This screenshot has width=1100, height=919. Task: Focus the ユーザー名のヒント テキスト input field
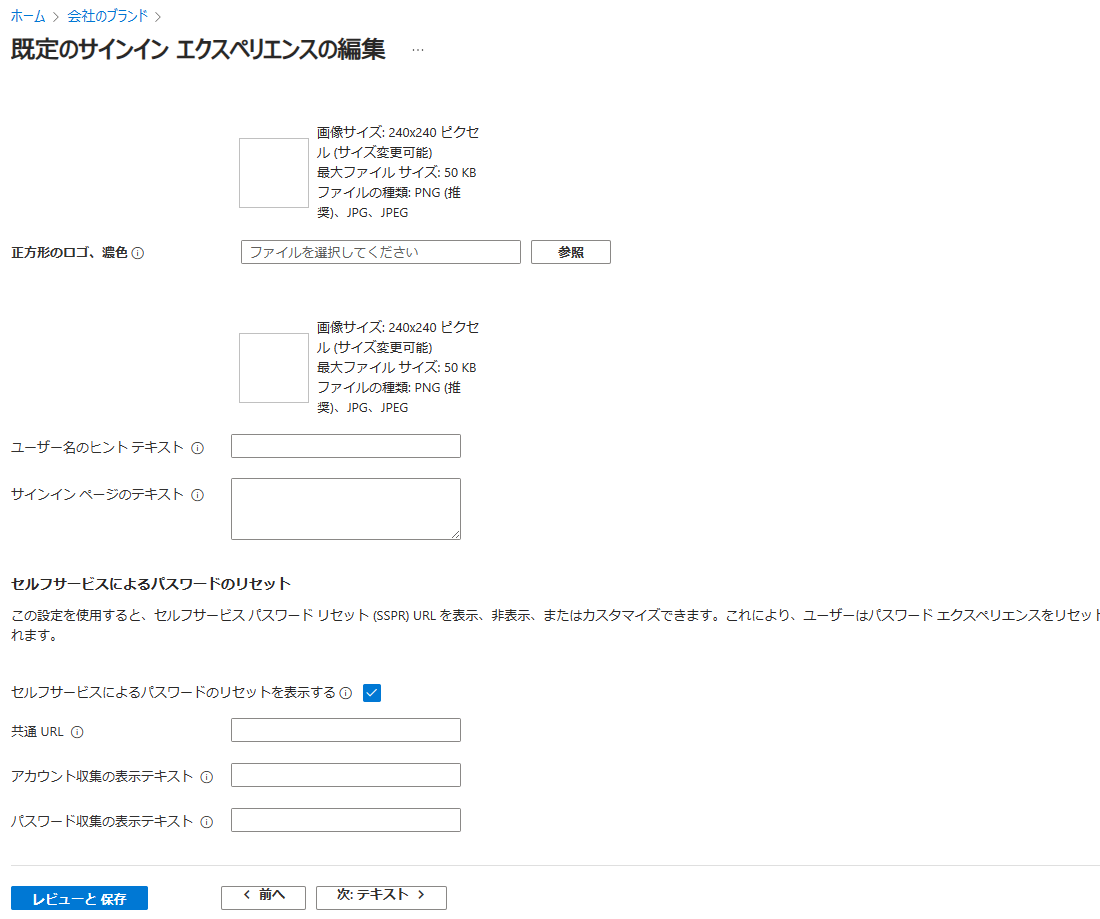coord(346,446)
